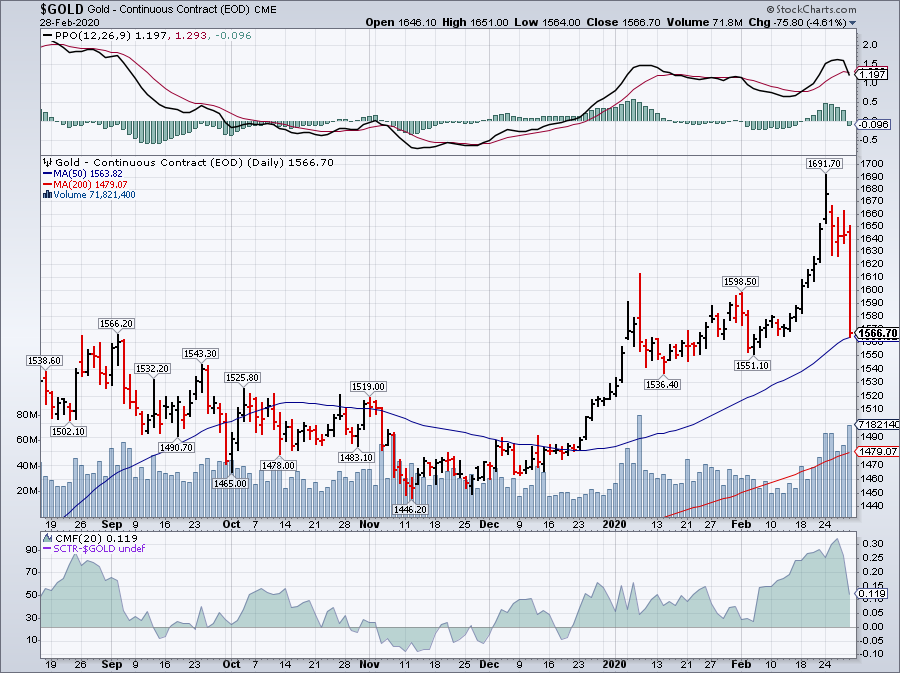Click the 1465.00 low price label

pos(230,484)
